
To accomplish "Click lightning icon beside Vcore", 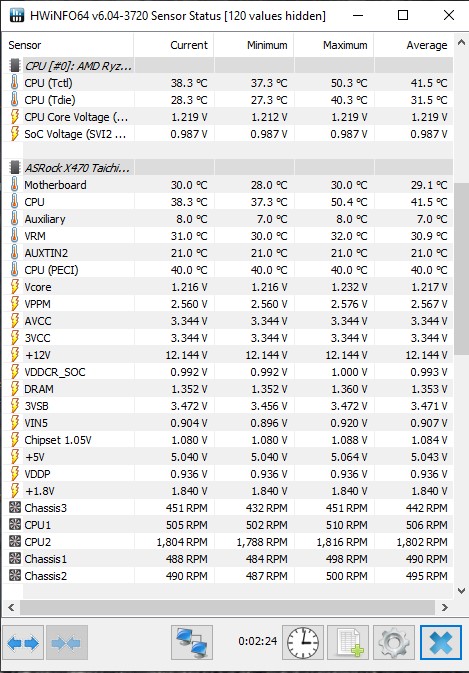I will click(x=15, y=287).
